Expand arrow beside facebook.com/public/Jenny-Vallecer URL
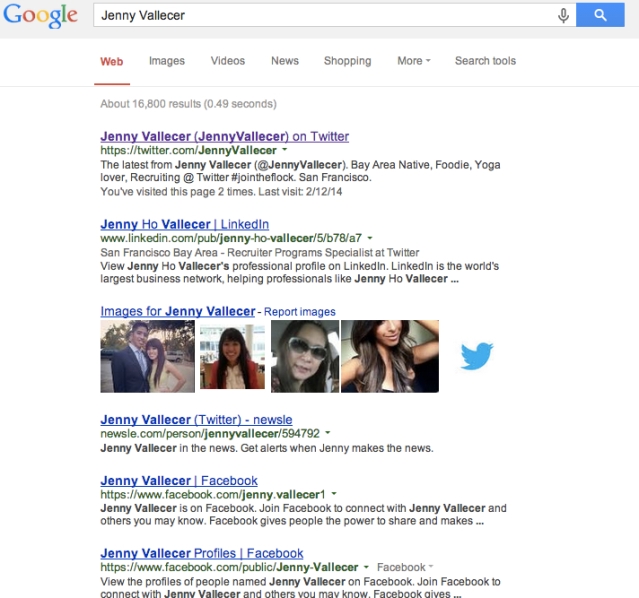Viewport: 639px width, 598px height. (366, 567)
